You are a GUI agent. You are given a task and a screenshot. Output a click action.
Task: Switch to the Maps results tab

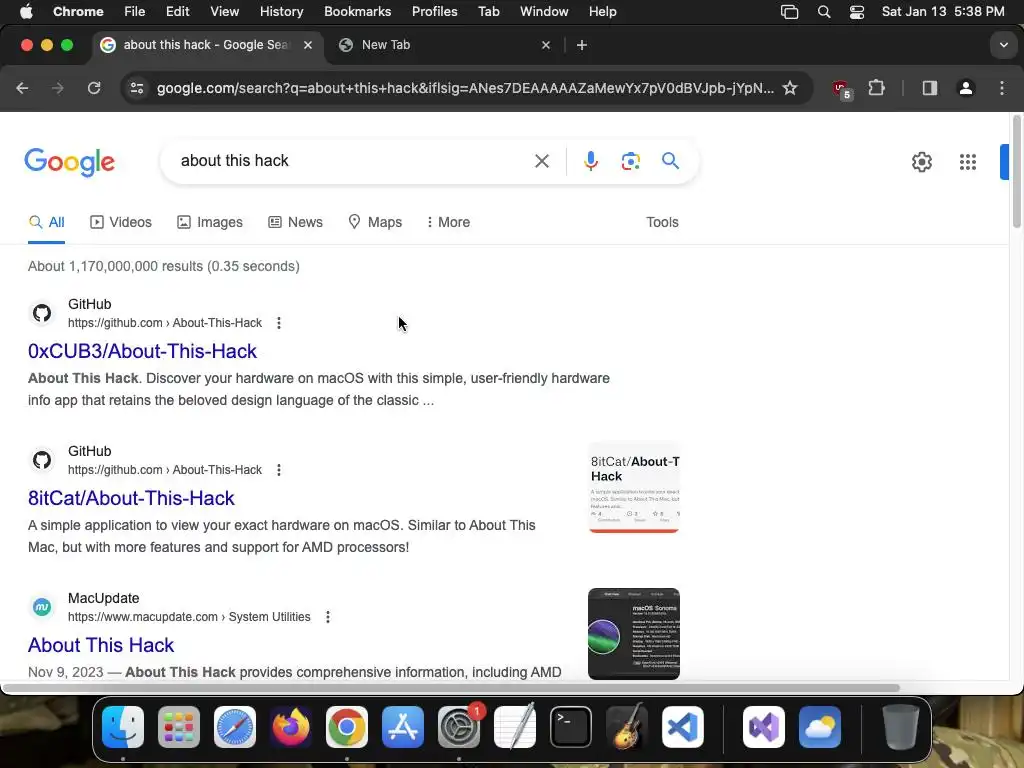376,222
